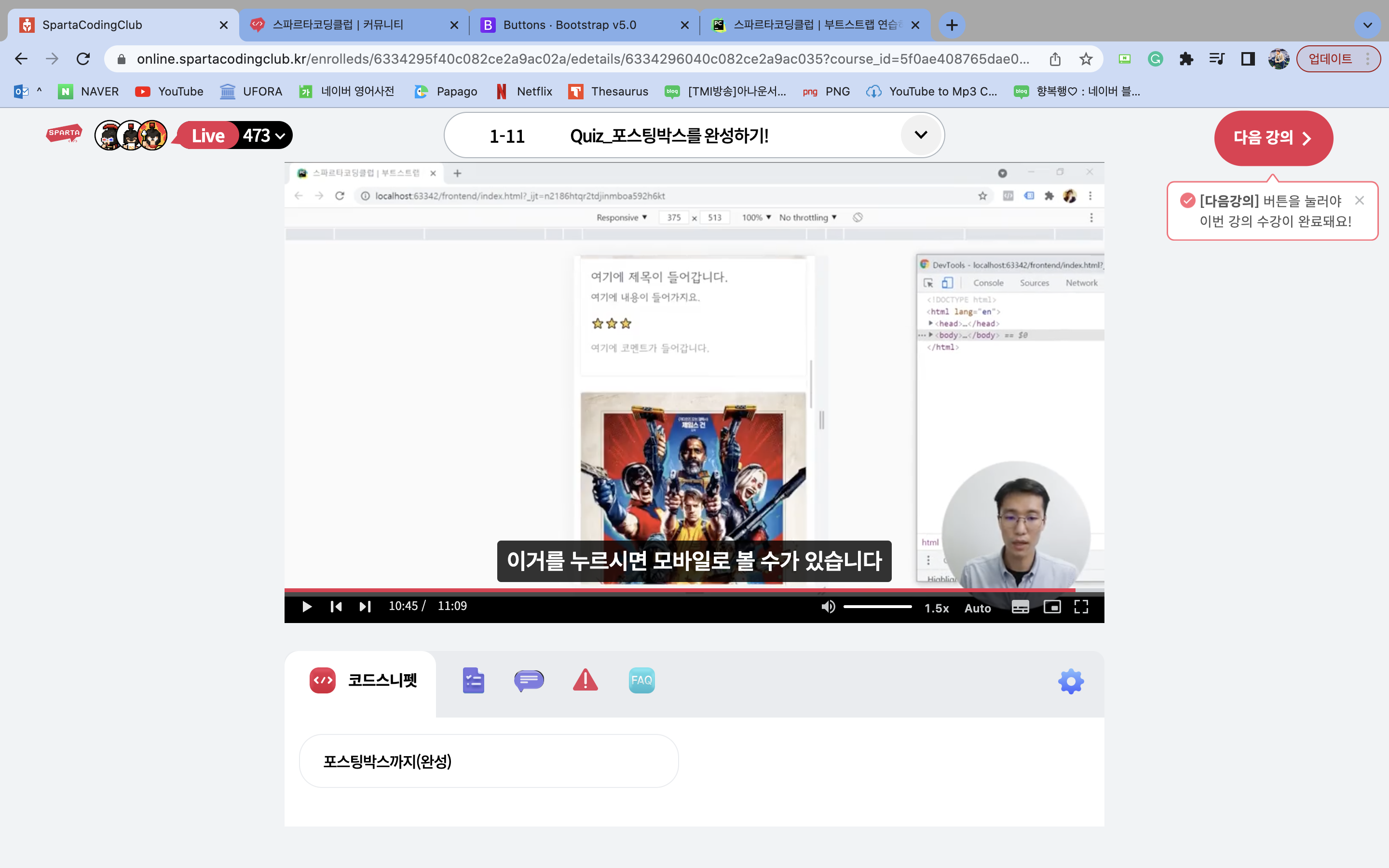The width and height of the screenshot is (1389, 868).
Task: Open the media control playlist icon
Action: click(x=1217, y=58)
